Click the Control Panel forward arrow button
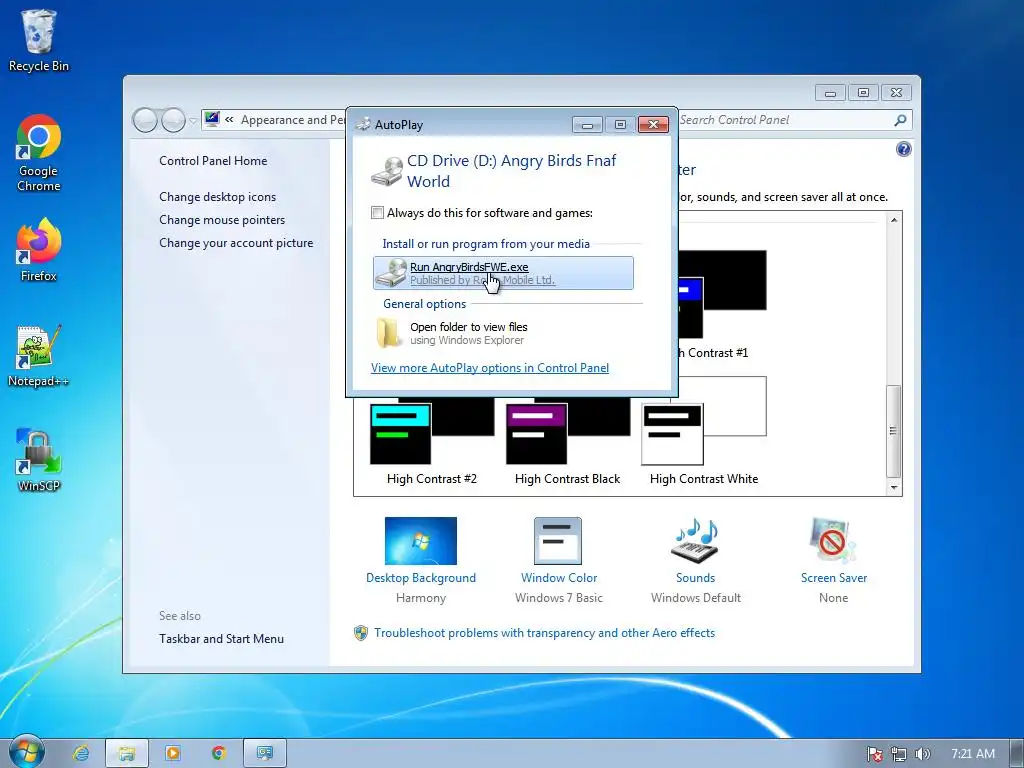Screen dimensions: 1024x768 point(173,120)
